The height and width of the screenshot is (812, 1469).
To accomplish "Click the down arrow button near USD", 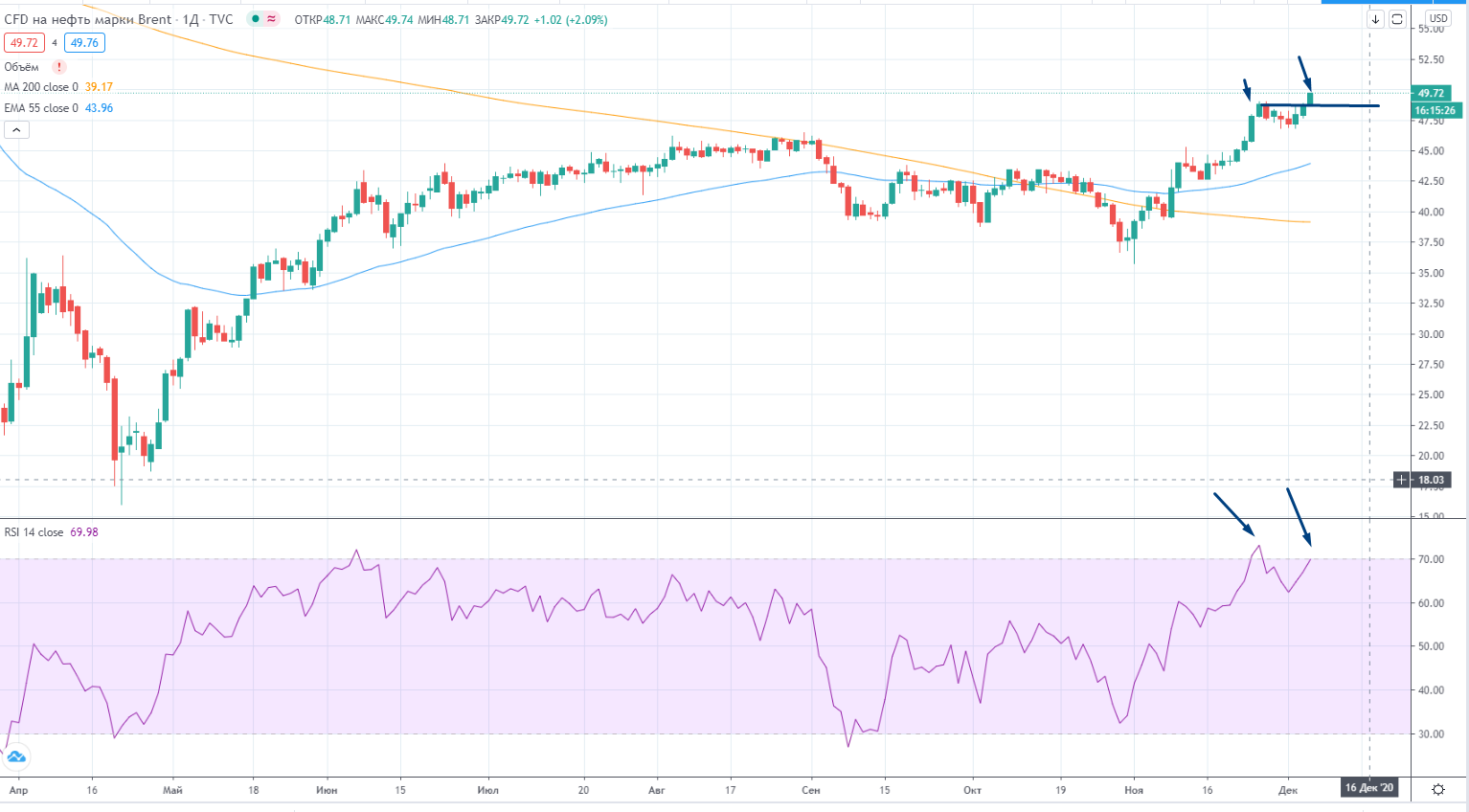I will click(x=1375, y=19).
